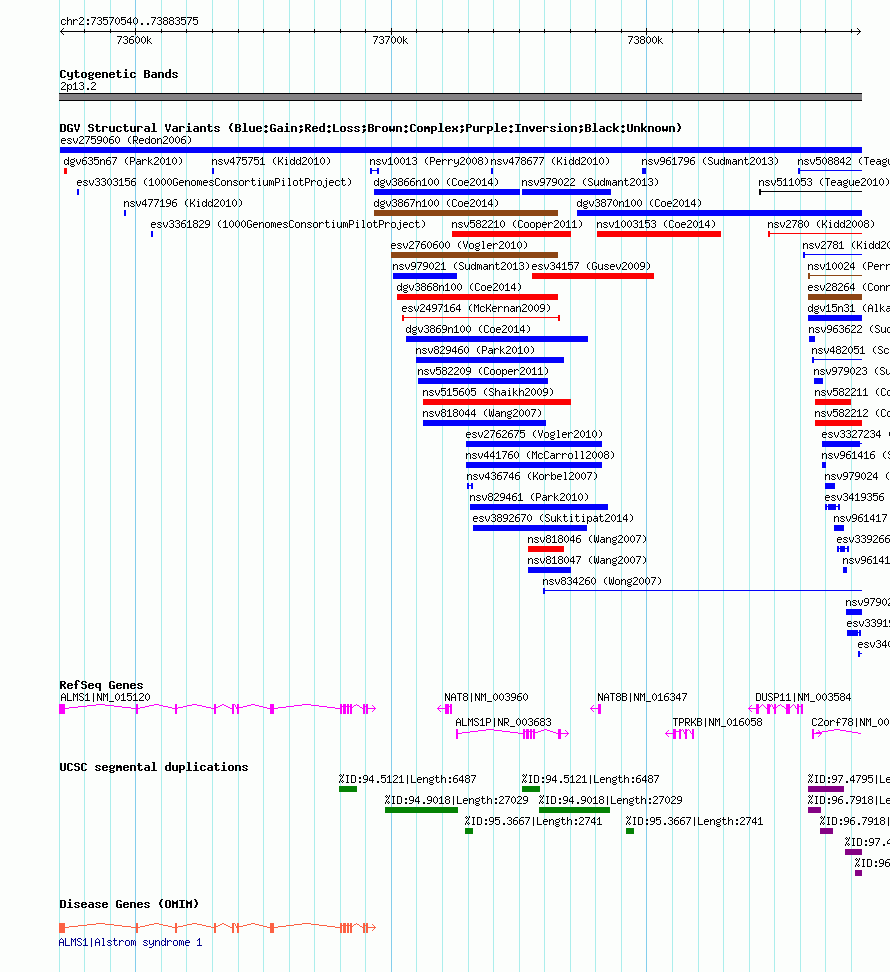Click the Cytogenetic Bands track title
The height and width of the screenshot is (972, 890).
tap(119, 74)
